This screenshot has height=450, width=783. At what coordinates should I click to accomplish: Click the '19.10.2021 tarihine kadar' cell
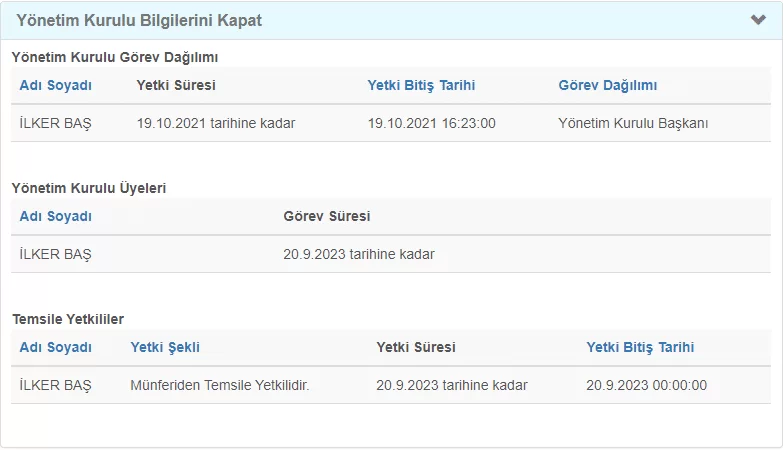coord(216,123)
